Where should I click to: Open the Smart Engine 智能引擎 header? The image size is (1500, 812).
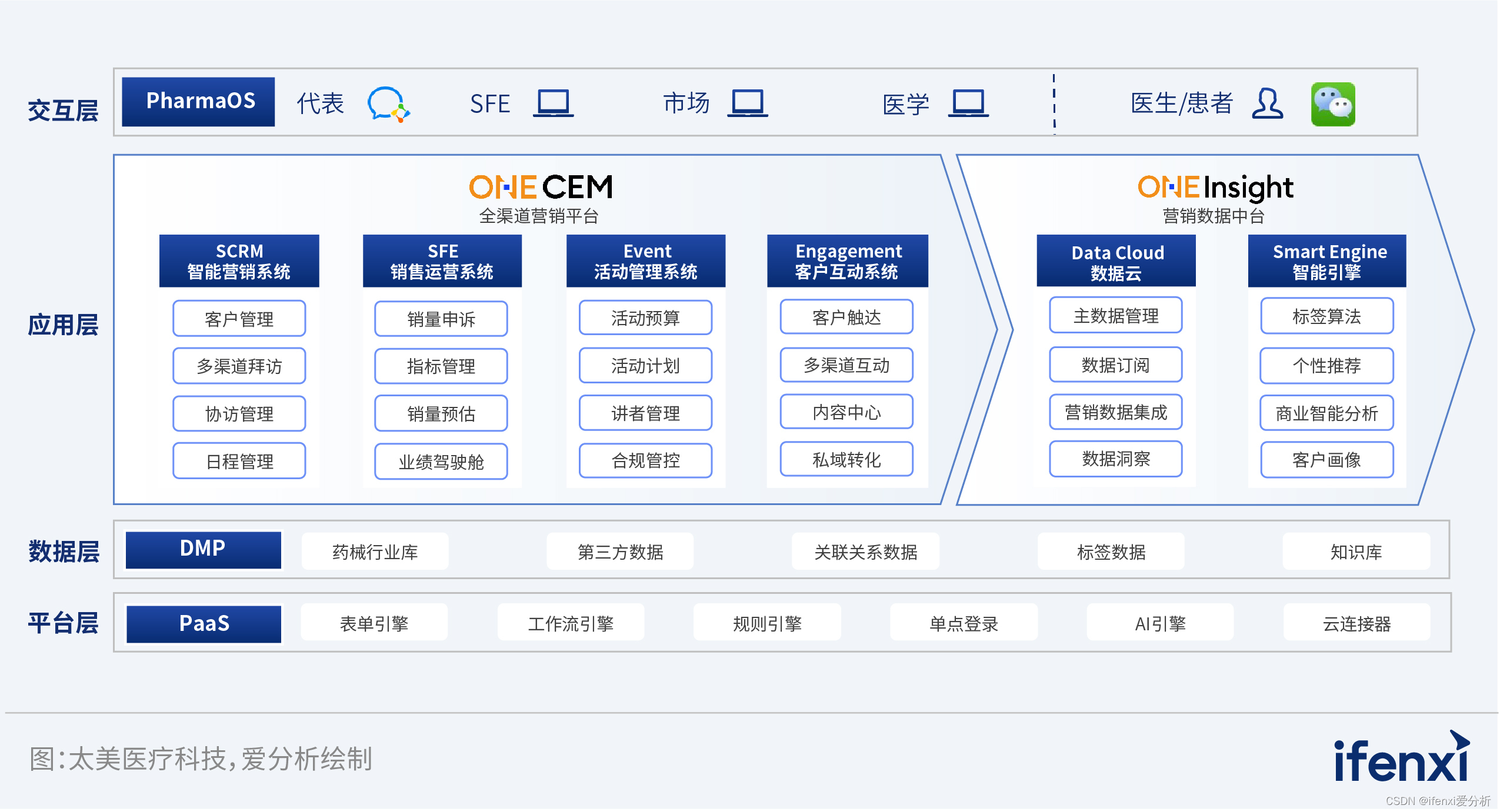[x=1327, y=261]
